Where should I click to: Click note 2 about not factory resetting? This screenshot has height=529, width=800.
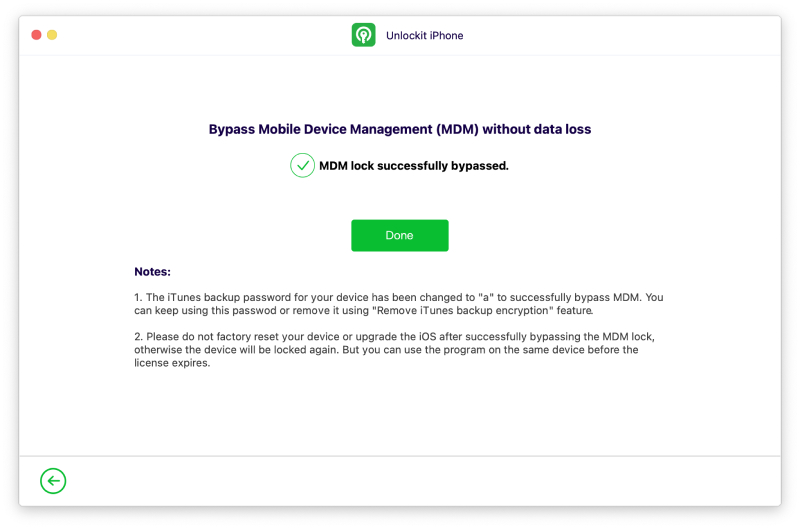[x=394, y=349]
